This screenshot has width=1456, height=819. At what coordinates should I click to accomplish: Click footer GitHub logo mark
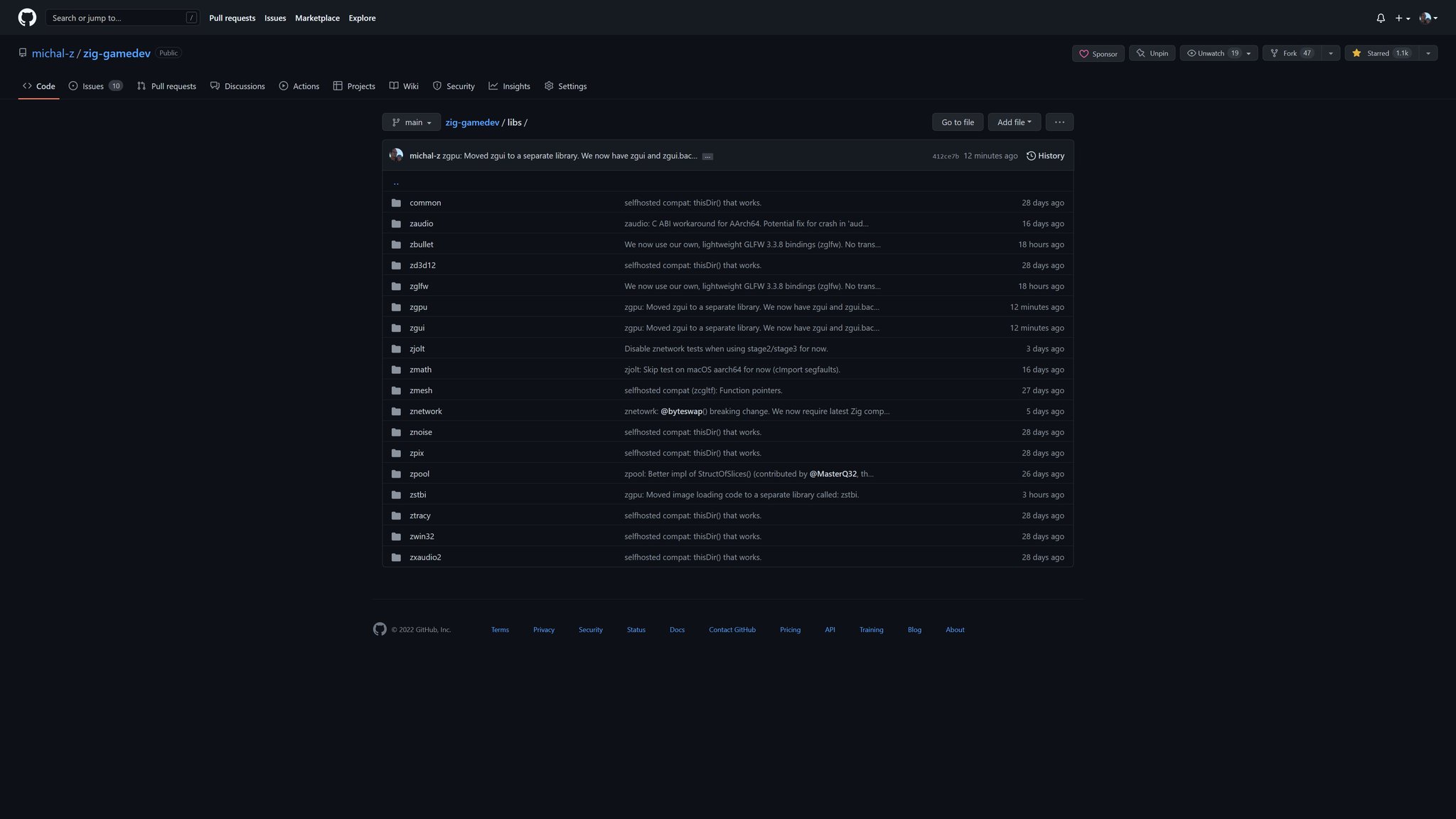click(x=380, y=629)
